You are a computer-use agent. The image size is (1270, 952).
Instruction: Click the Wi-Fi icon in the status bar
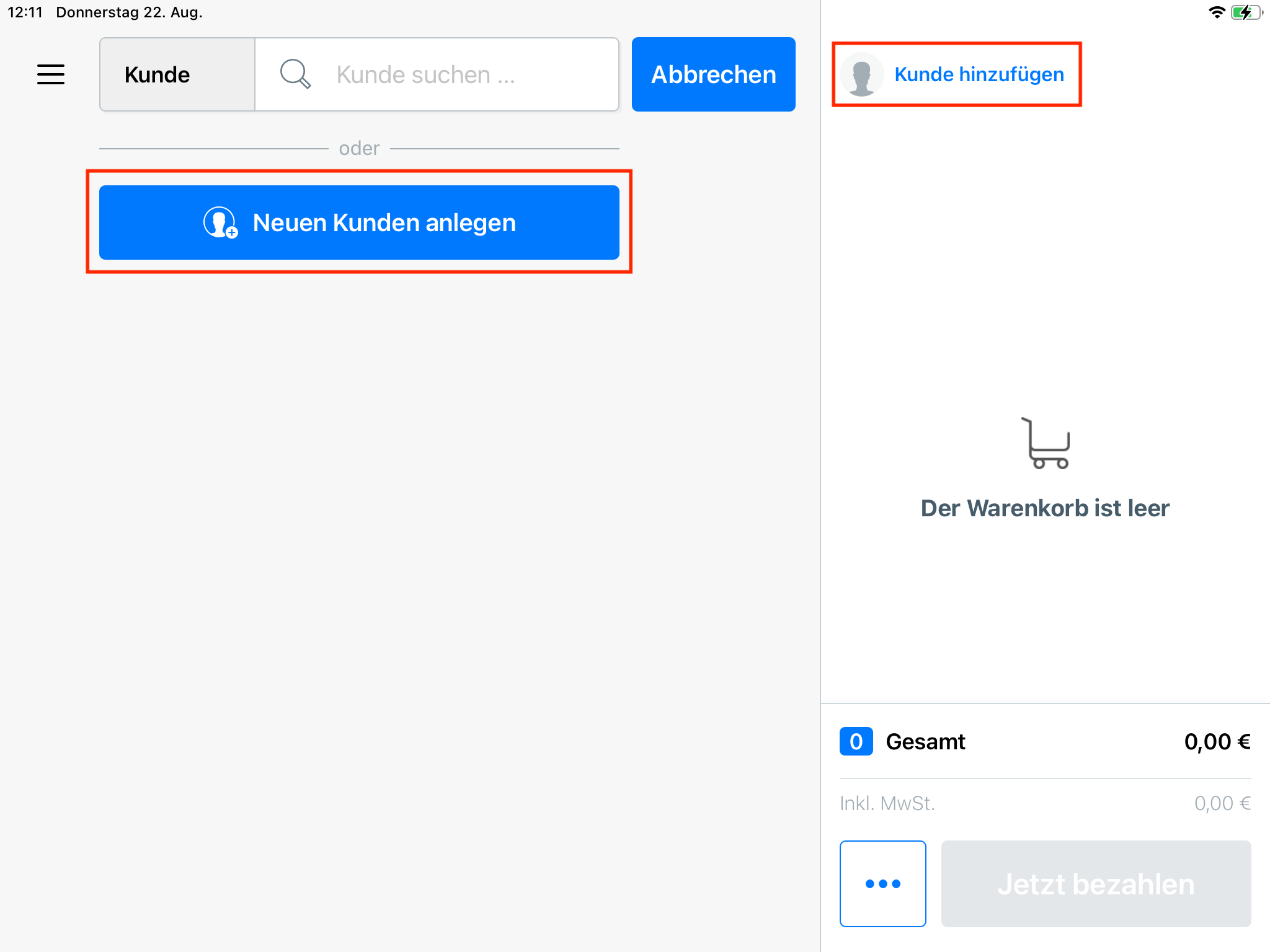1217,11
